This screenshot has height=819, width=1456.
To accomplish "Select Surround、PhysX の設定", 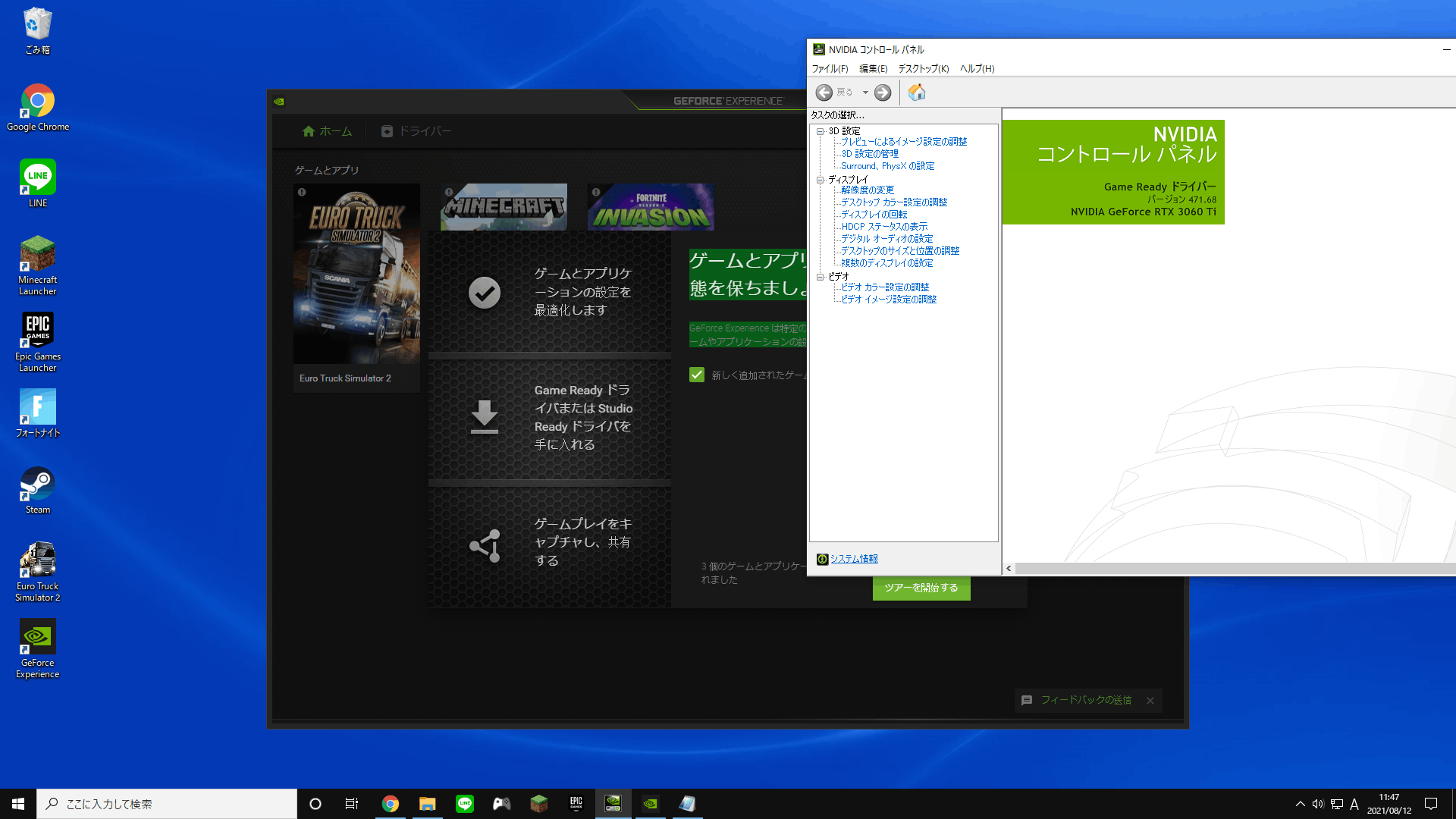I will [x=887, y=166].
